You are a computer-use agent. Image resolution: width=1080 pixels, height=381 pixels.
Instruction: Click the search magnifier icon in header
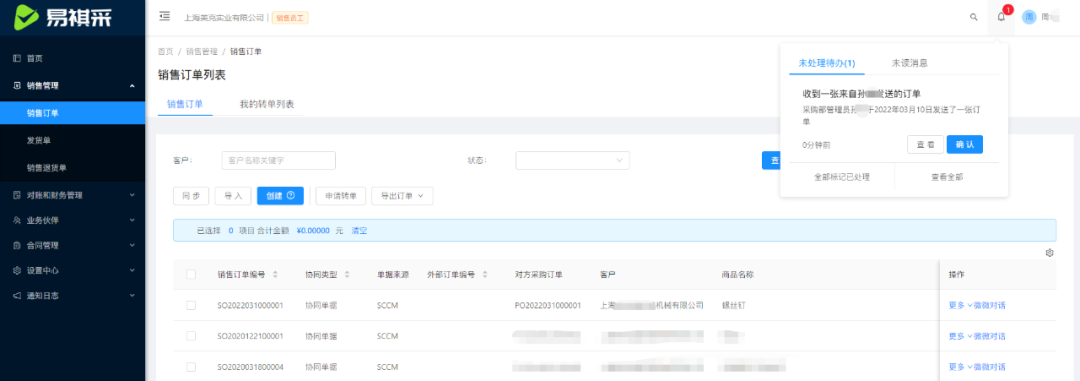pyautogui.click(x=973, y=17)
